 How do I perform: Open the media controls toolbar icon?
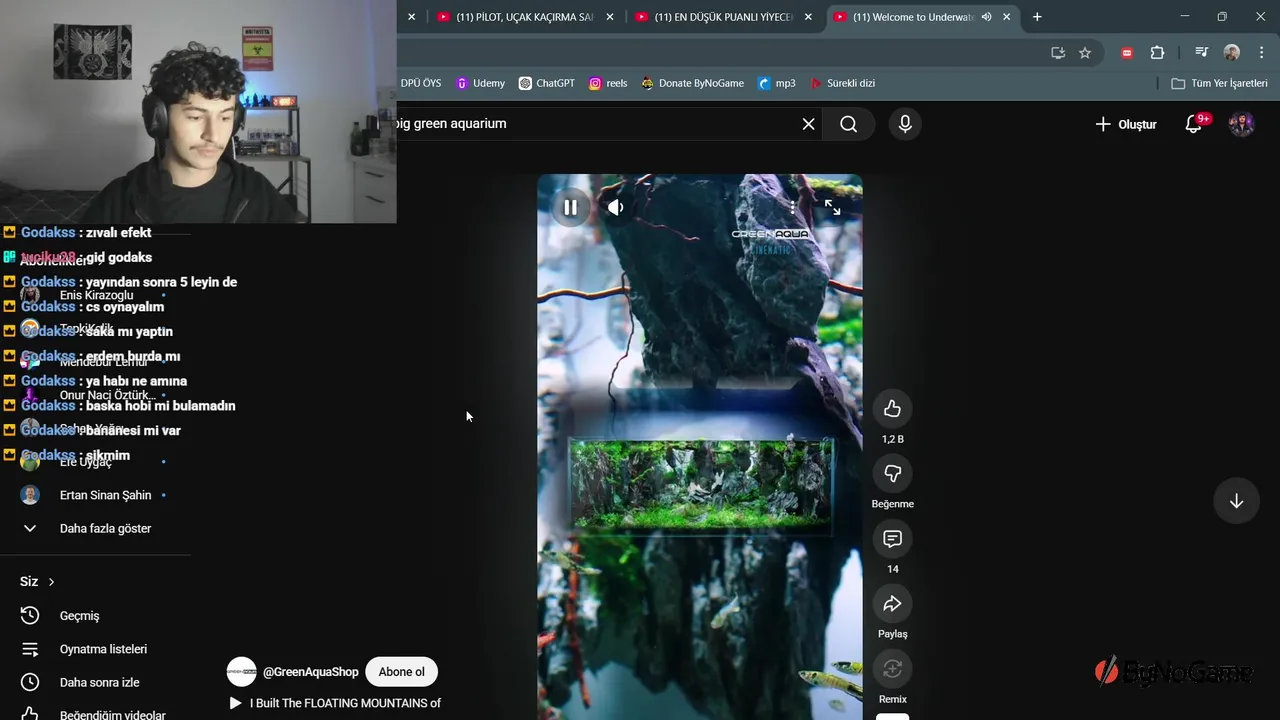[x=1201, y=53]
